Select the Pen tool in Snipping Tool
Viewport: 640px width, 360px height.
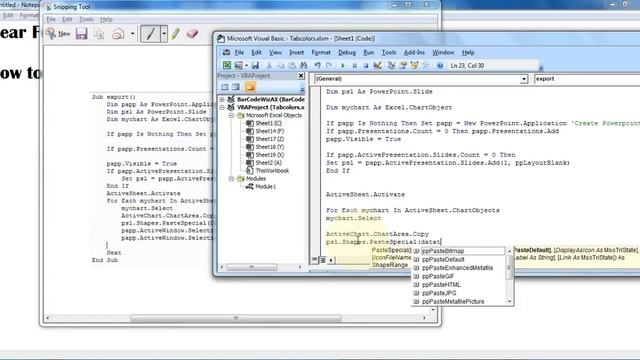point(150,34)
